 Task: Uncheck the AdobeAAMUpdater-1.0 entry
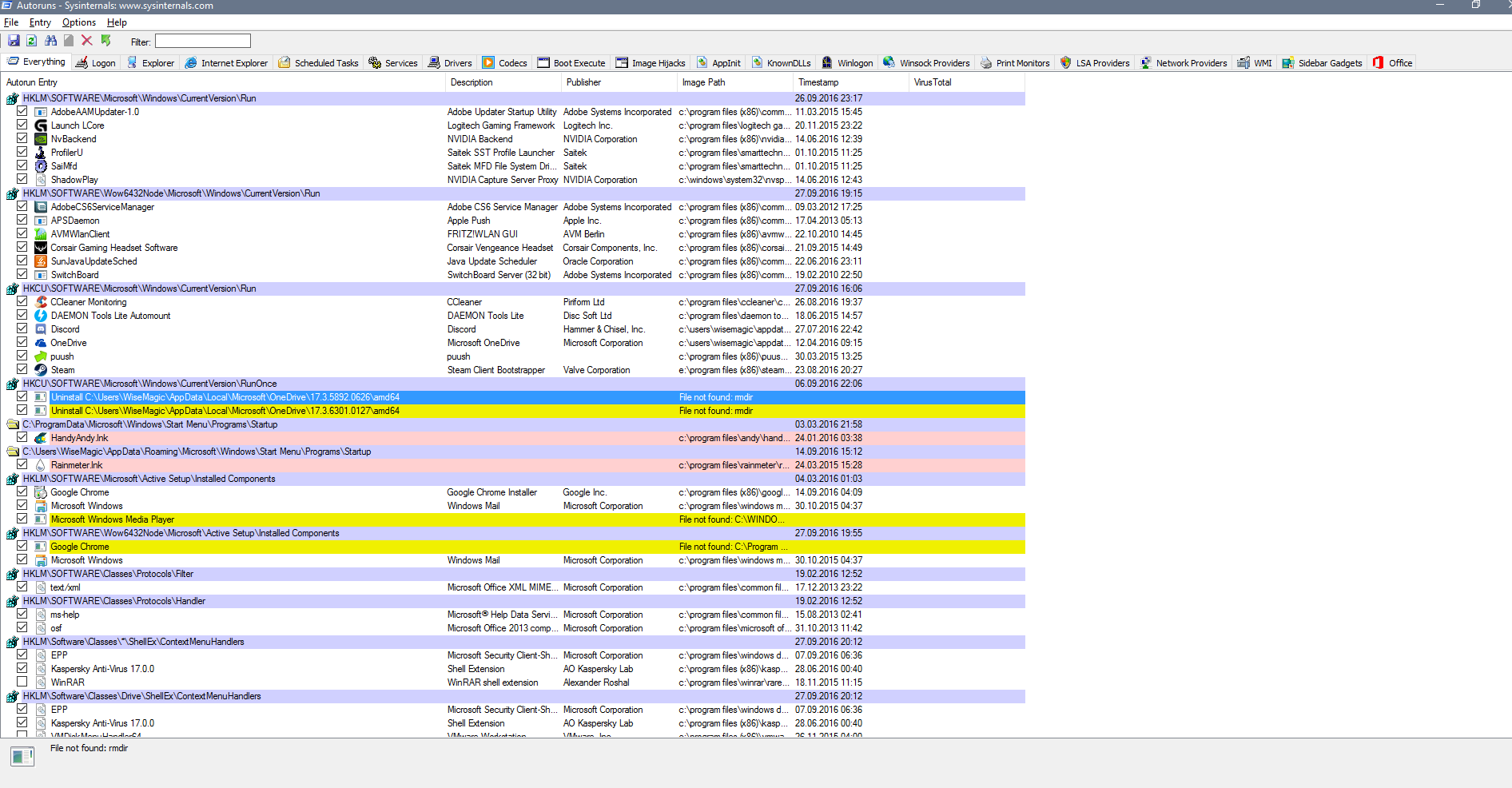coord(22,112)
